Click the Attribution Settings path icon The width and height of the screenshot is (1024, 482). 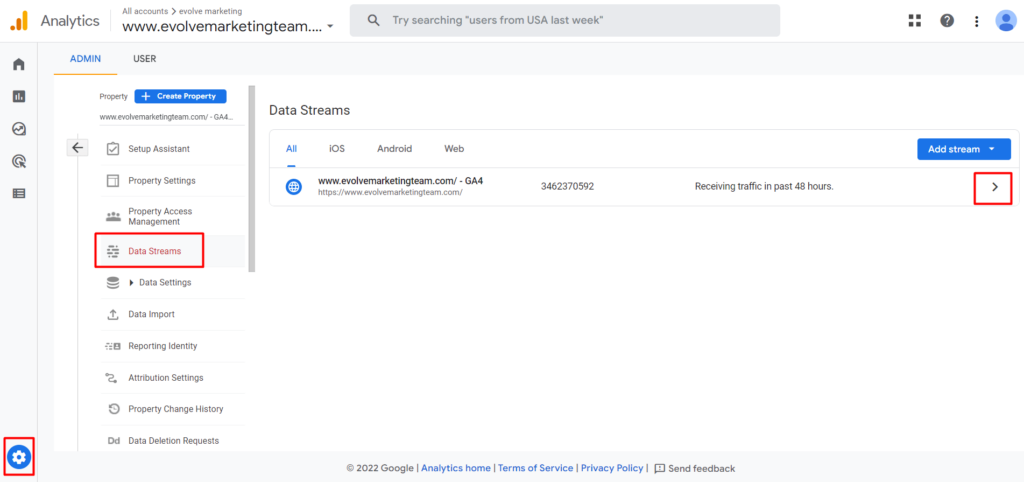click(112, 378)
